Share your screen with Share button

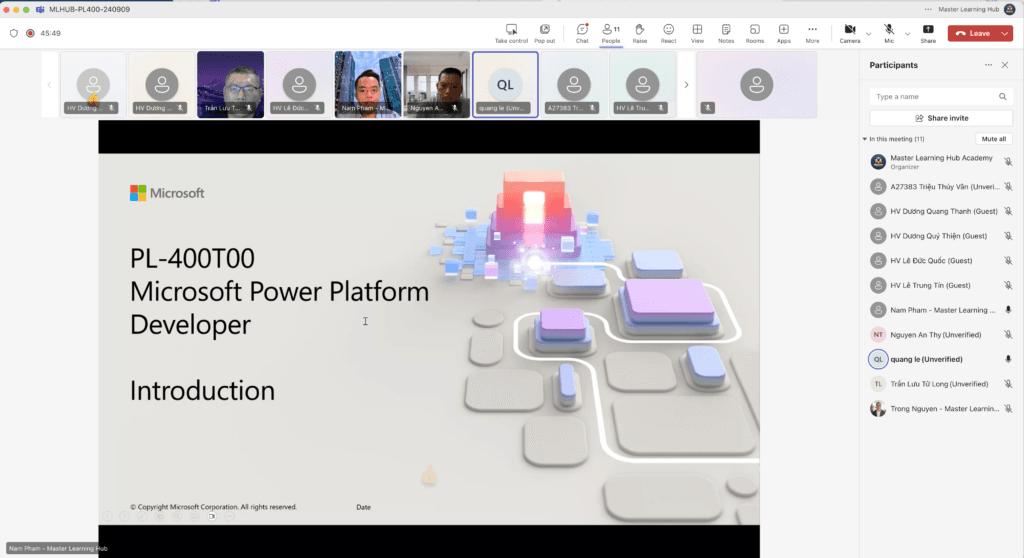click(x=928, y=33)
